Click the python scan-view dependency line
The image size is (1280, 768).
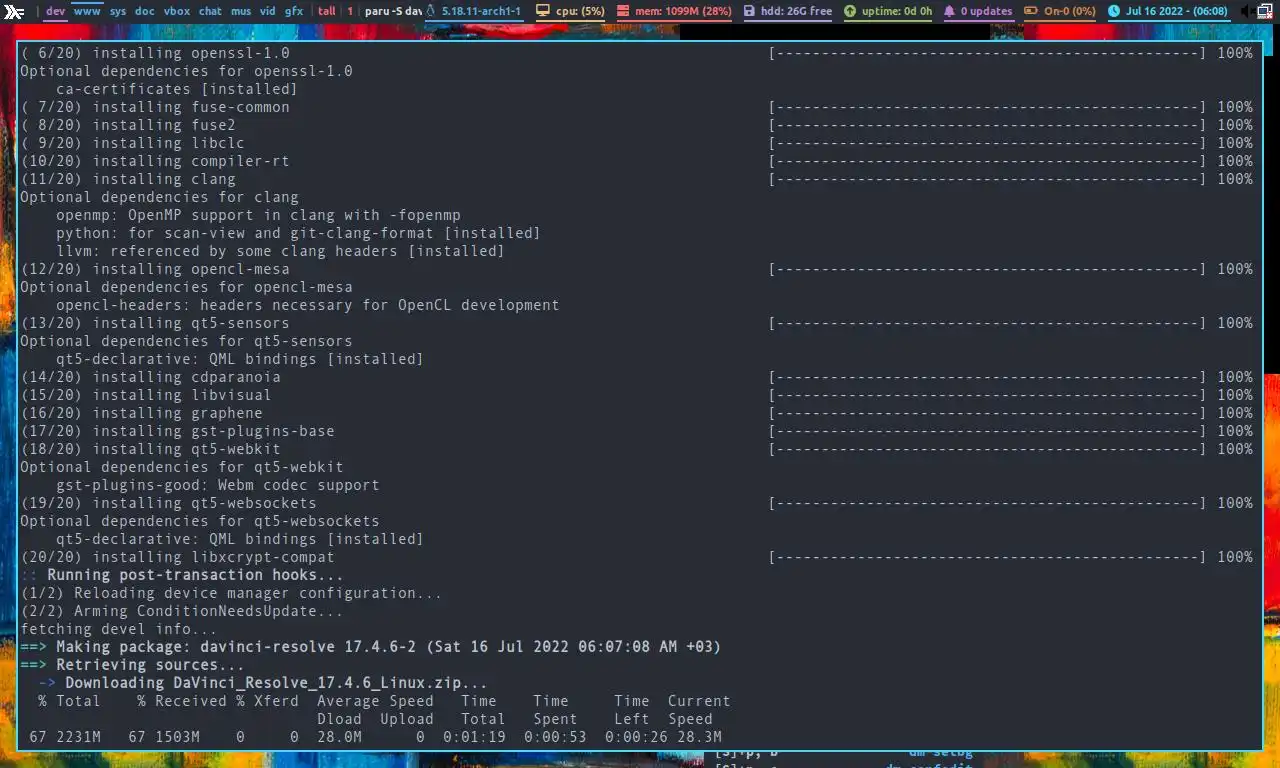point(298,233)
